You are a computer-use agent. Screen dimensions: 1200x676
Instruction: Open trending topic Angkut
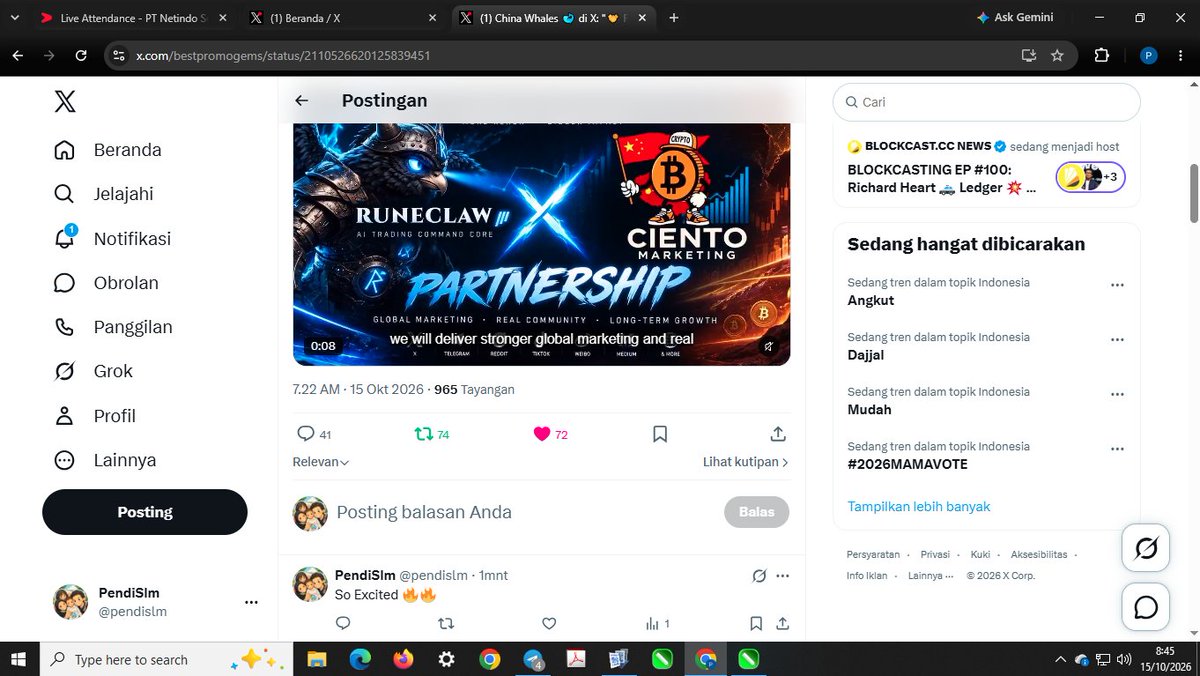pyautogui.click(x=871, y=300)
